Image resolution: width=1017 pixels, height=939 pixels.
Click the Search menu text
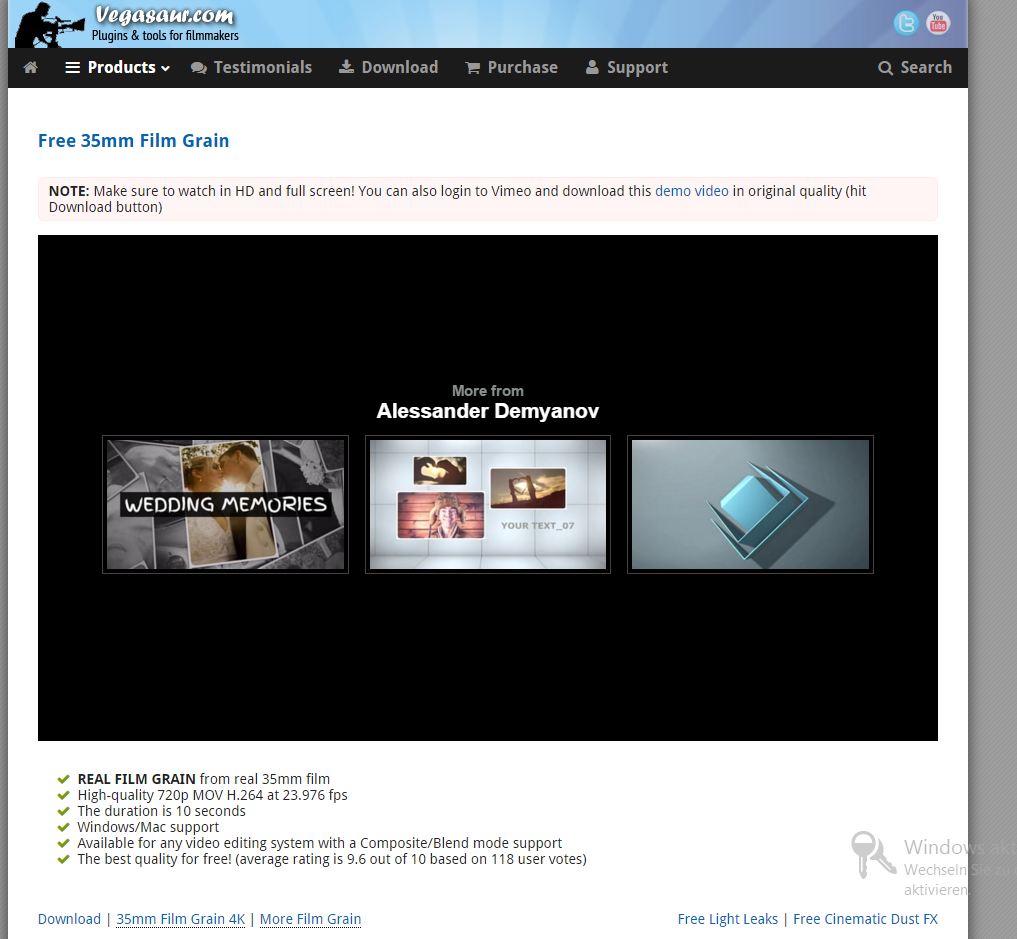click(x=926, y=67)
